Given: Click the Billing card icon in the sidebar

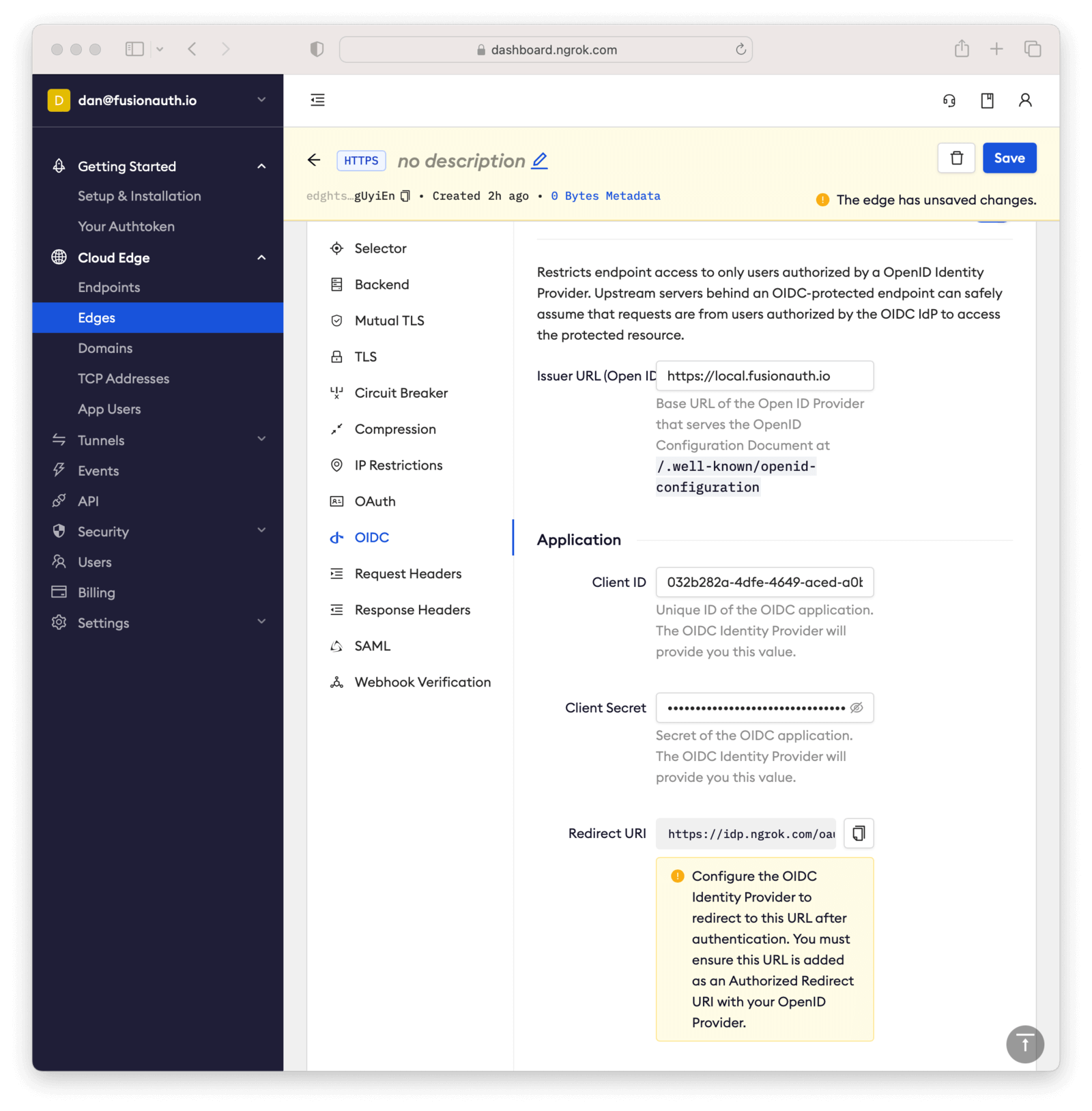Looking at the screenshot, I should pos(59,592).
